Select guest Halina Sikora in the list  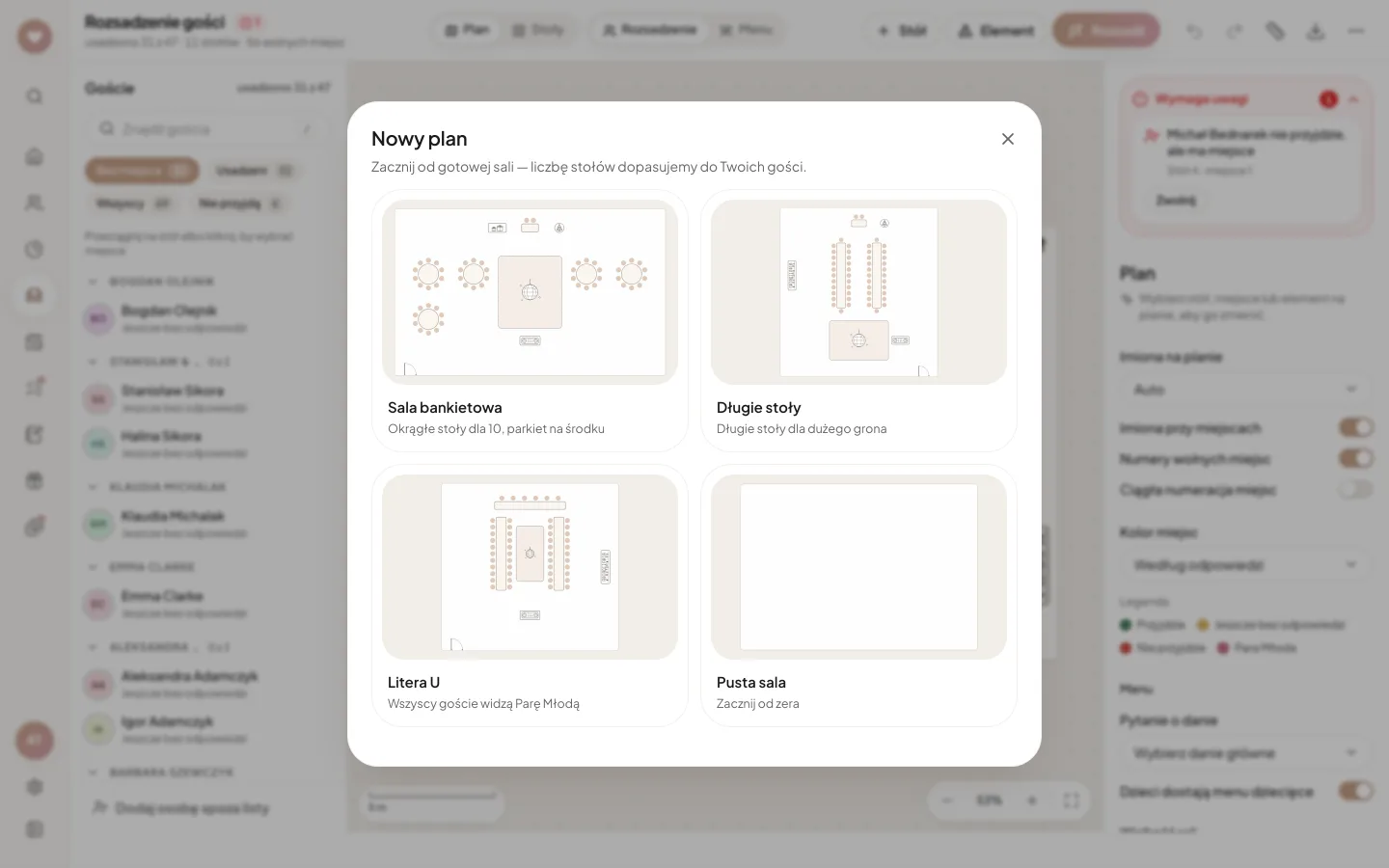click(206, 442)
